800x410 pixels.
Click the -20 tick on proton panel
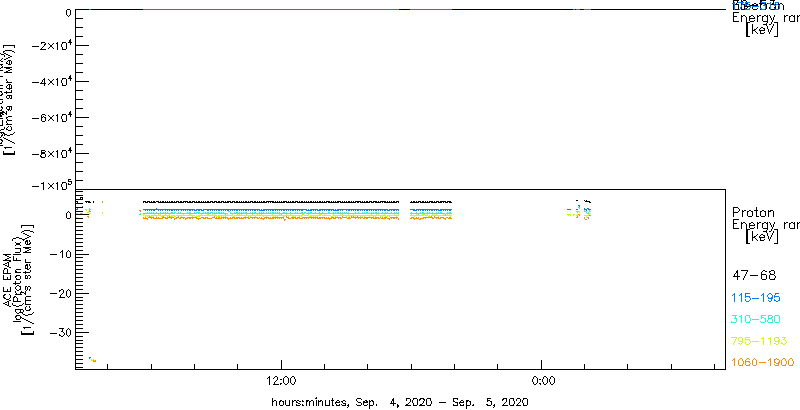click(x=60, y=293)
